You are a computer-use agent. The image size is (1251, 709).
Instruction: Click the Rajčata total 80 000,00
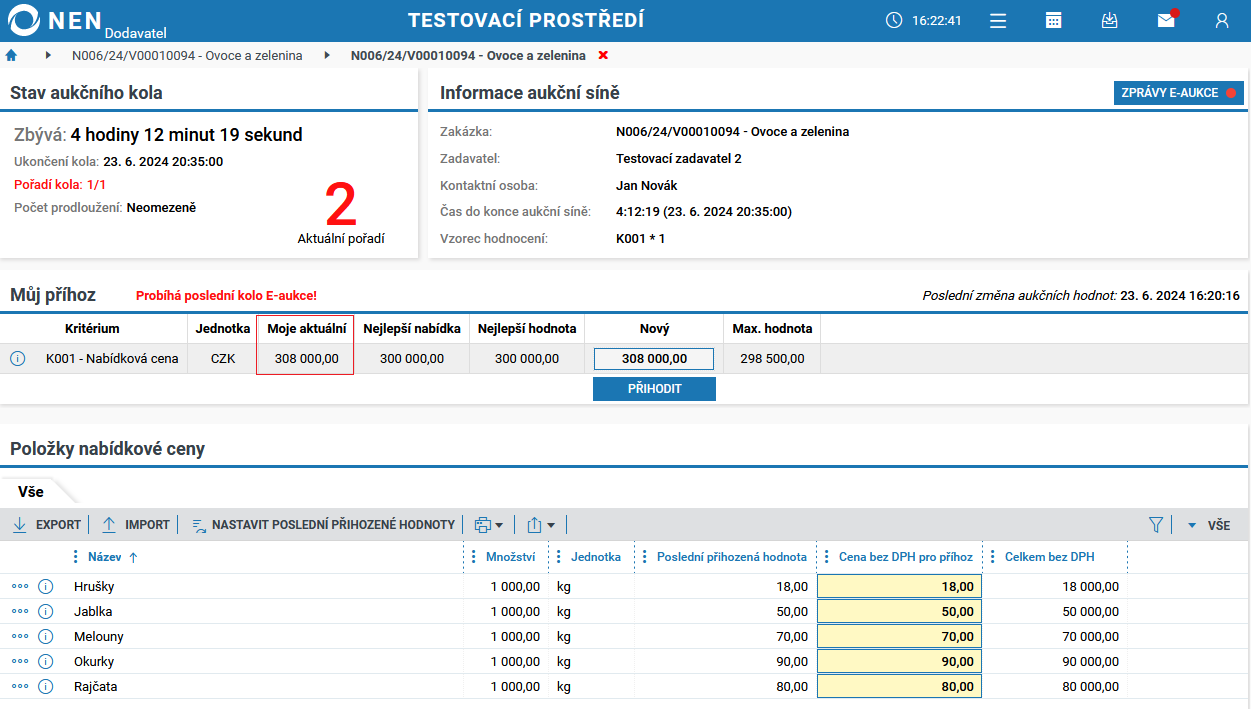pos(1091,686)
